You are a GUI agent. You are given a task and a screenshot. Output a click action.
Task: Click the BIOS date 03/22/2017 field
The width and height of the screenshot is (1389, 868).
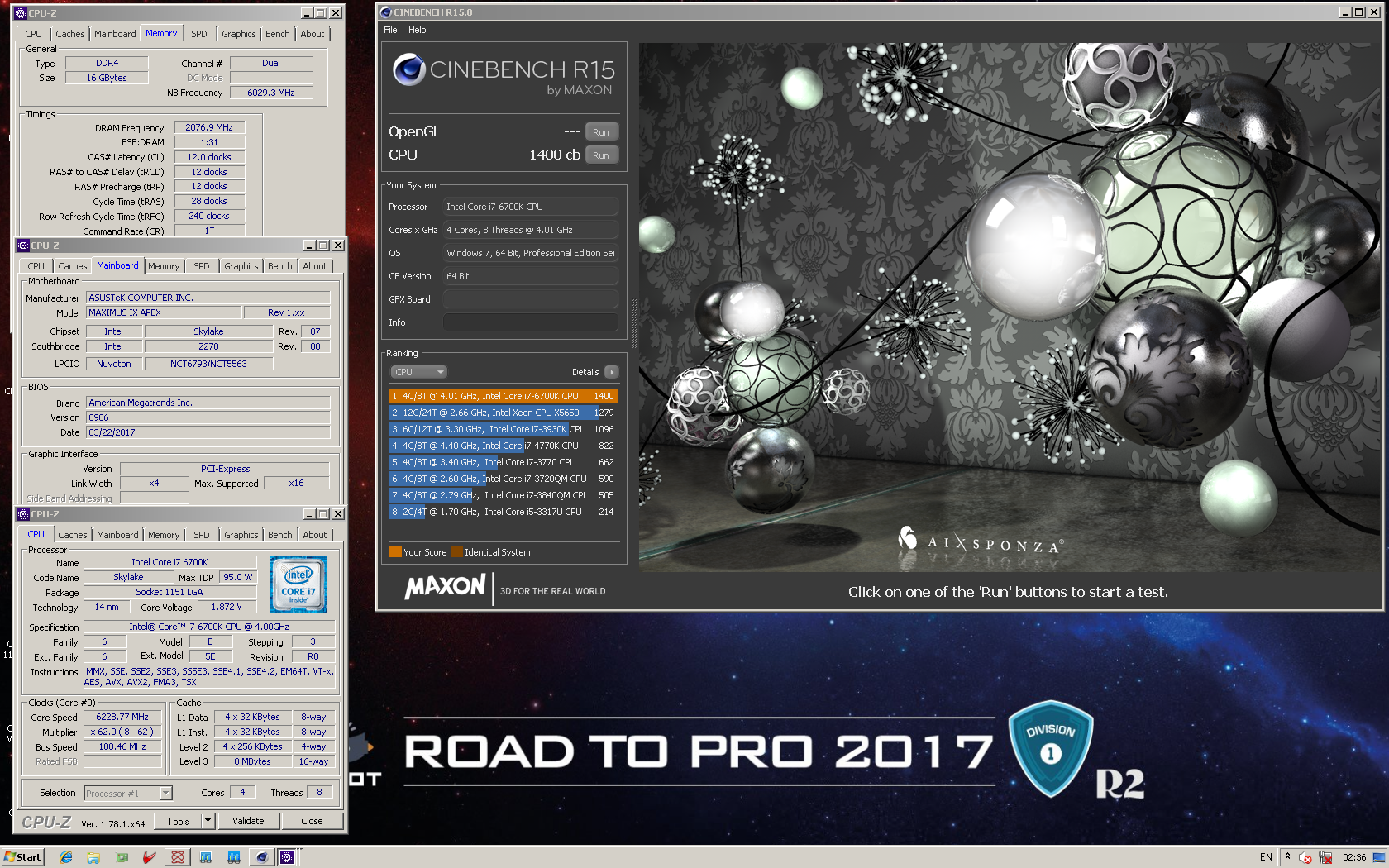pos(208,432)
